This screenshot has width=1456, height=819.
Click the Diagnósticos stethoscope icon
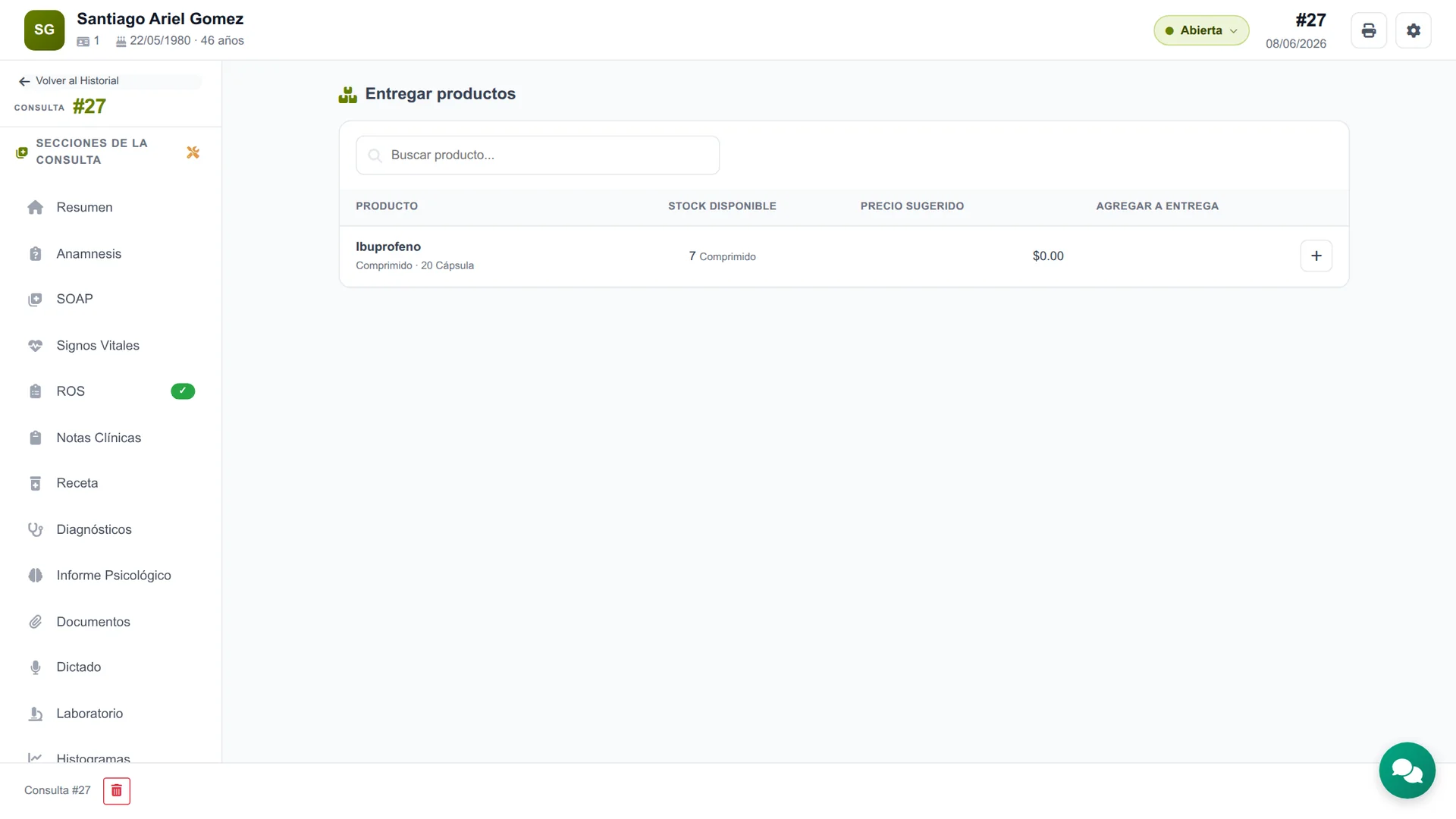pos(35,529)
